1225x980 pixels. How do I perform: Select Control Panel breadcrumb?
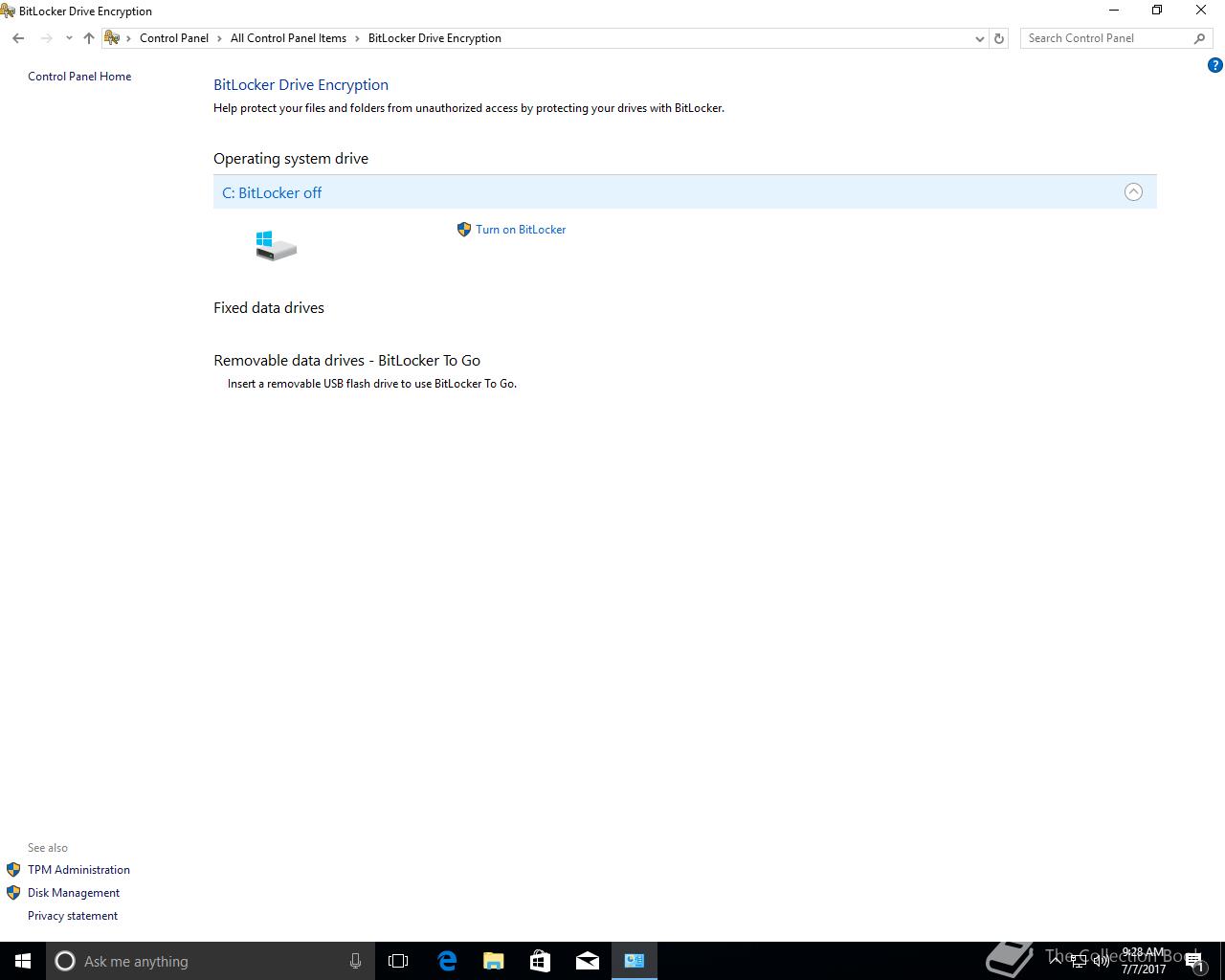coord(174,38)
